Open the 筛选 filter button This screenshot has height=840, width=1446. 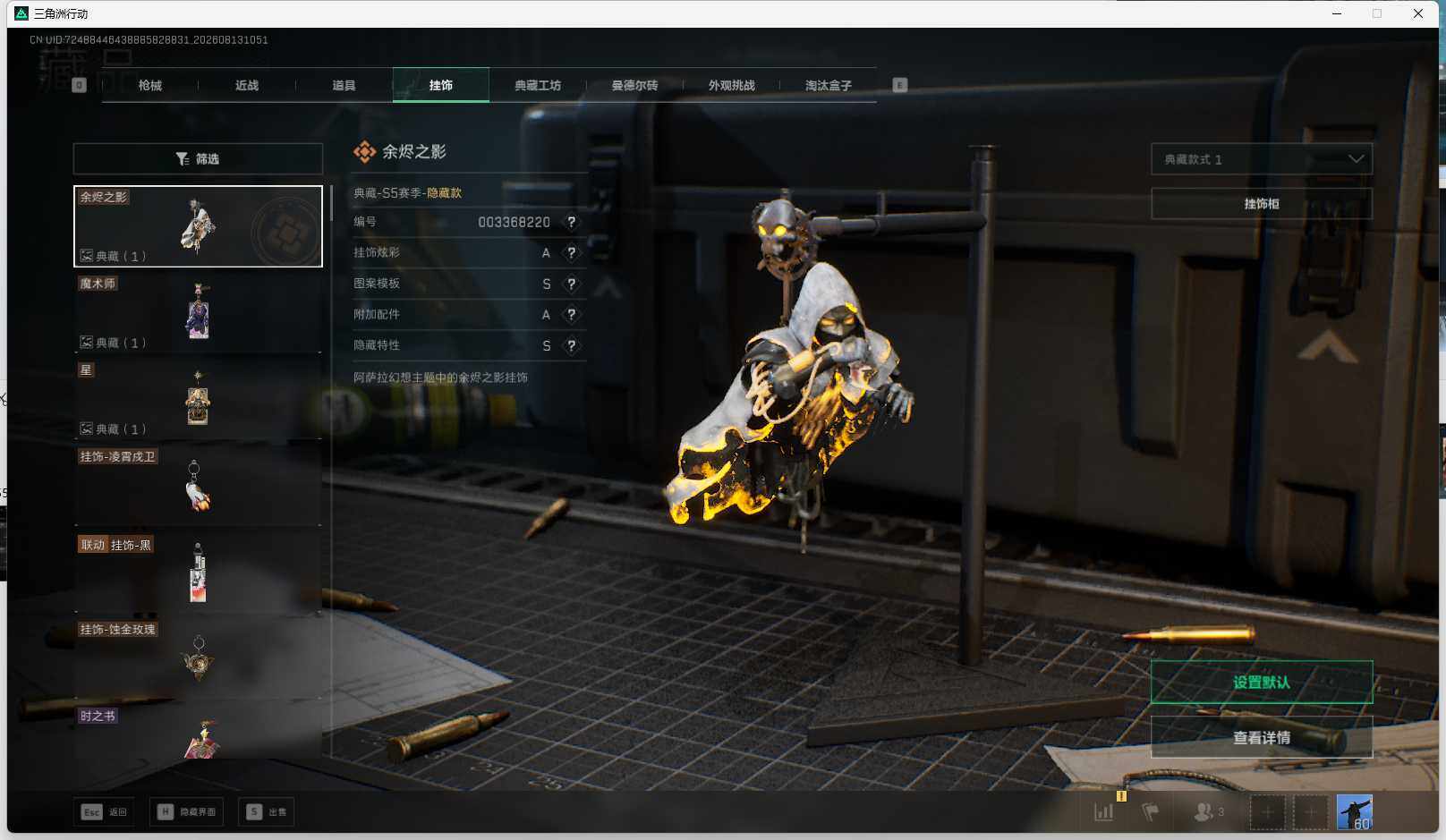(198, 158)
